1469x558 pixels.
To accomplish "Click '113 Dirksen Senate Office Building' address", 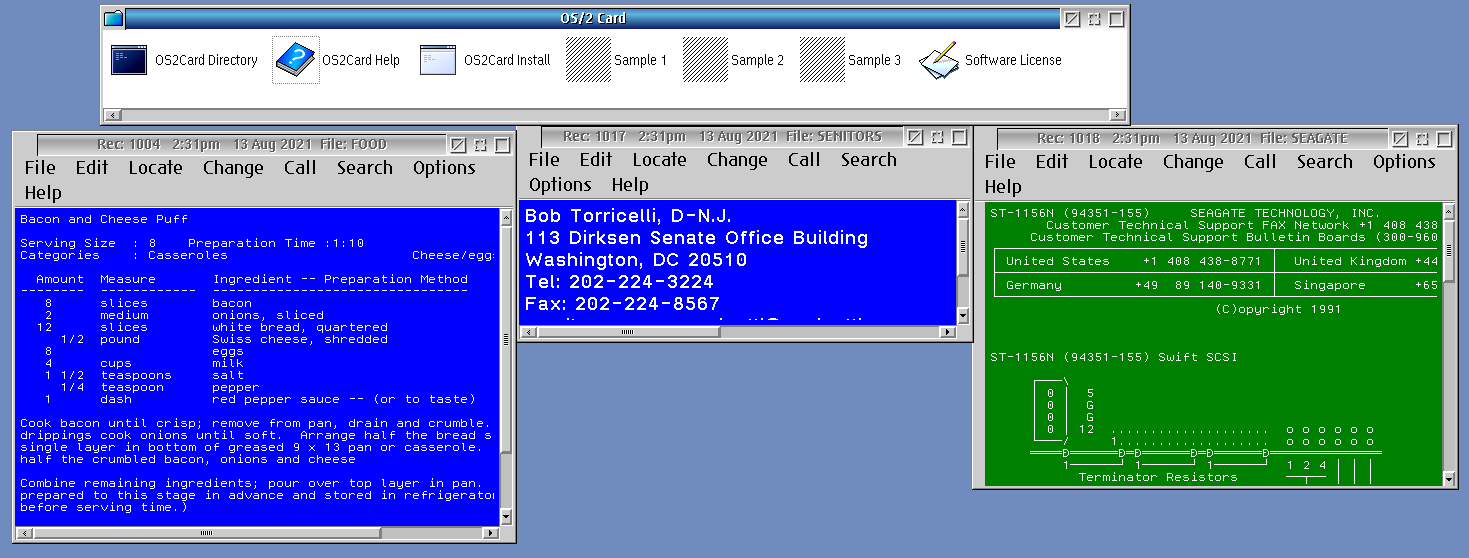I will tap(697, 238).
